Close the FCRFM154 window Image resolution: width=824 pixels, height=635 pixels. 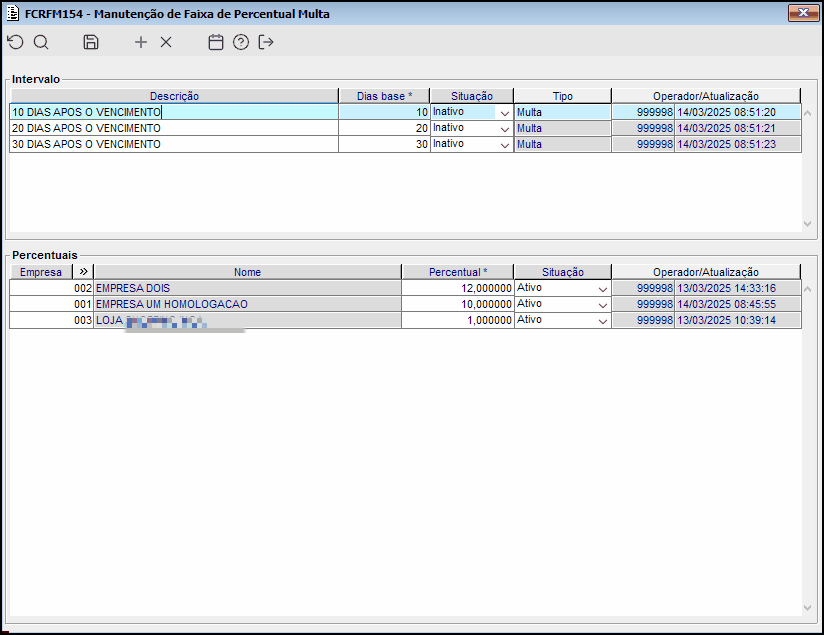point(803,13)
